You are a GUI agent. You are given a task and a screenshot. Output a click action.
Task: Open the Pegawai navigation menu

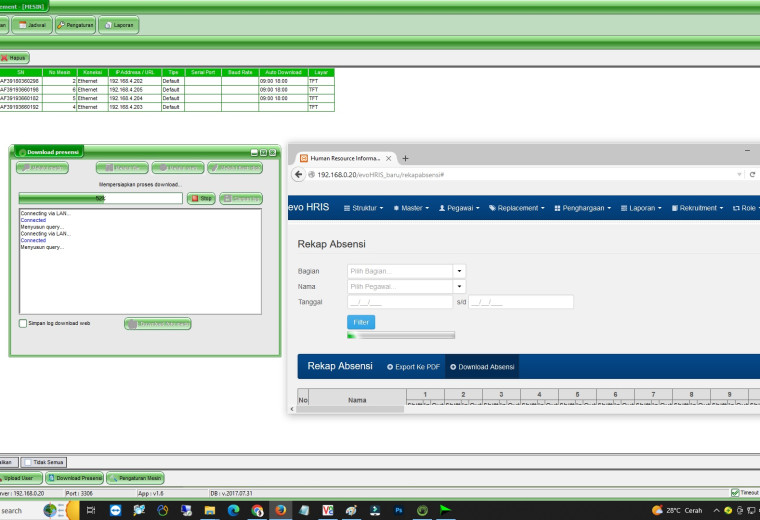click(459, 208)
